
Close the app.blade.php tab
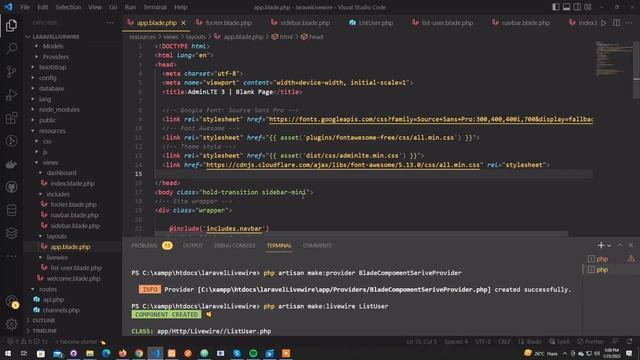coord(183,23)
